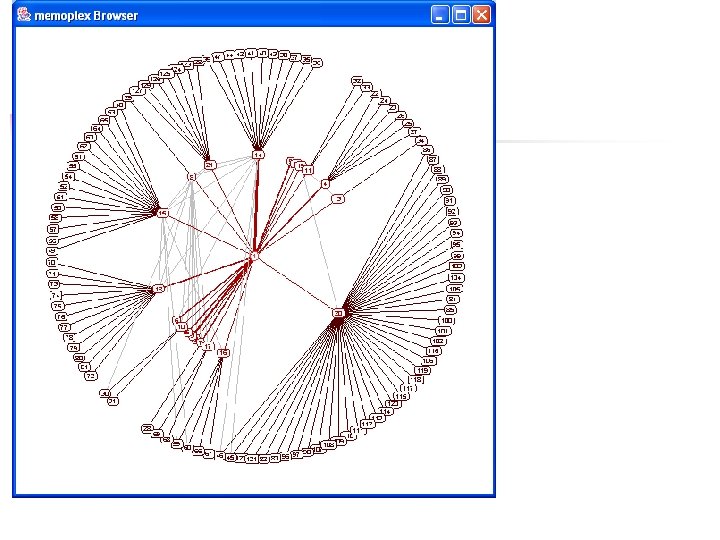Select large hub node 20 at lower right

[338, 313]
